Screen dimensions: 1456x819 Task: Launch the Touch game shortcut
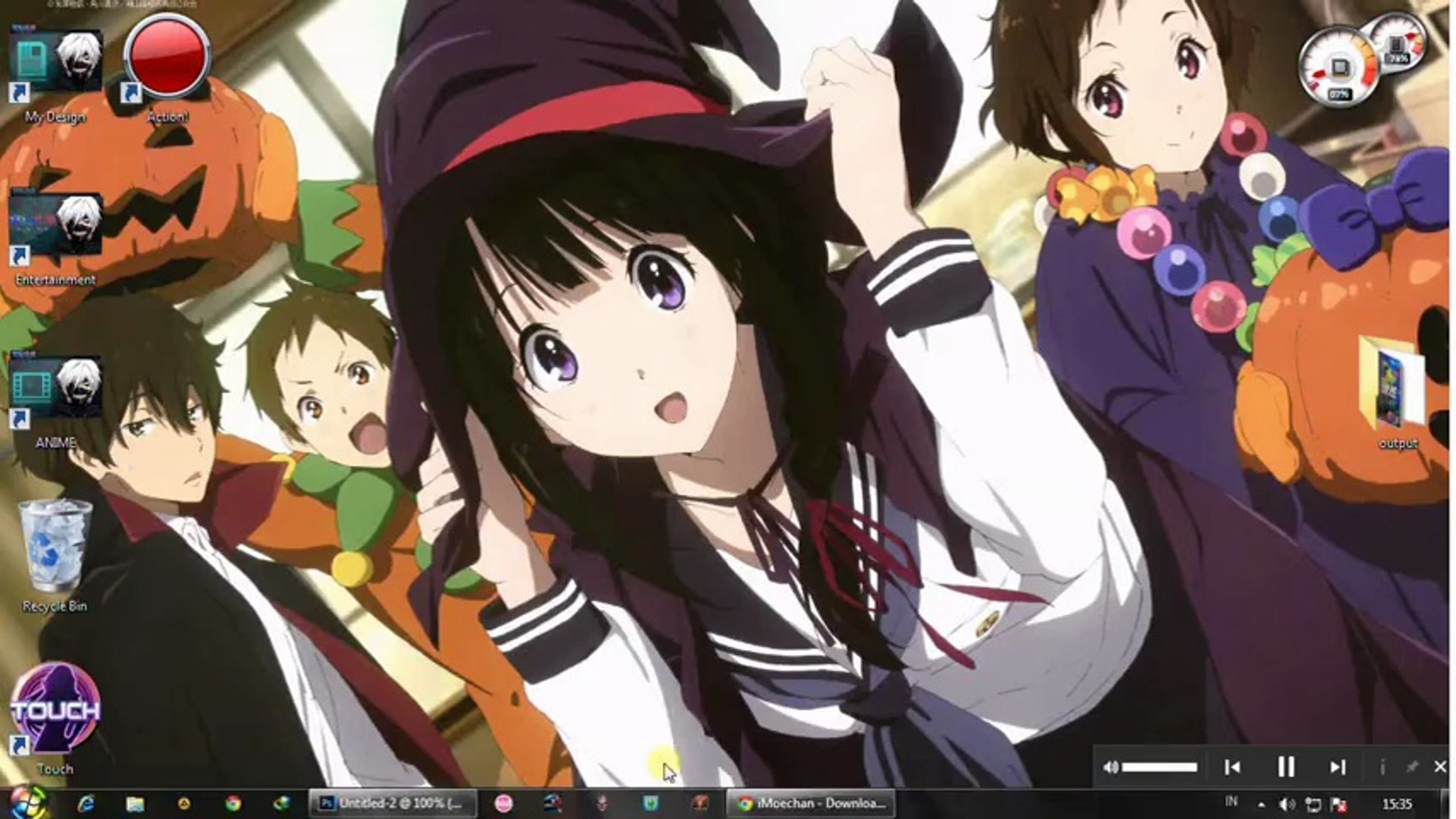pyautogui.click(x=55, y=709)
